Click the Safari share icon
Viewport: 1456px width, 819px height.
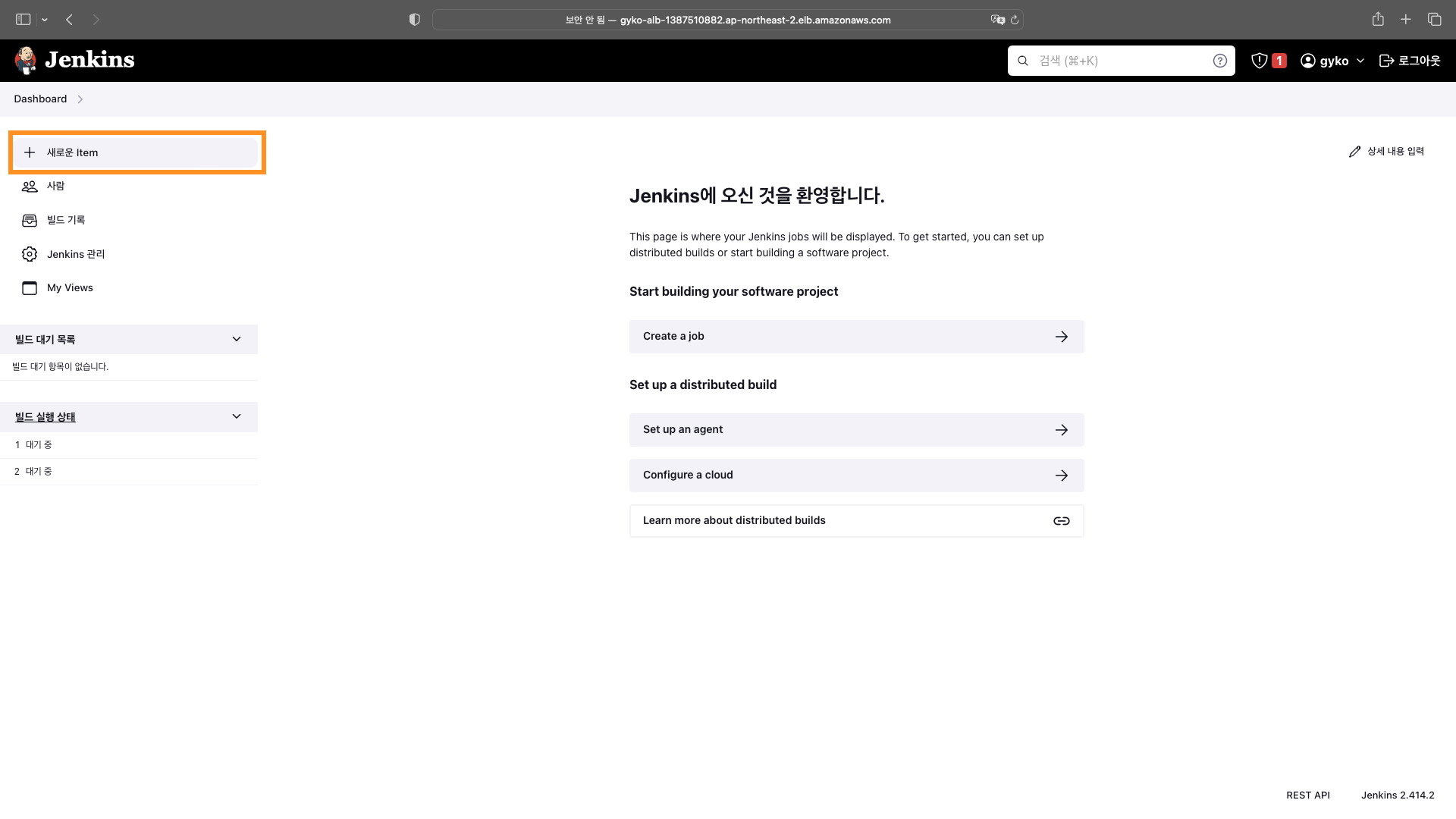click(x=1378, y=19)
